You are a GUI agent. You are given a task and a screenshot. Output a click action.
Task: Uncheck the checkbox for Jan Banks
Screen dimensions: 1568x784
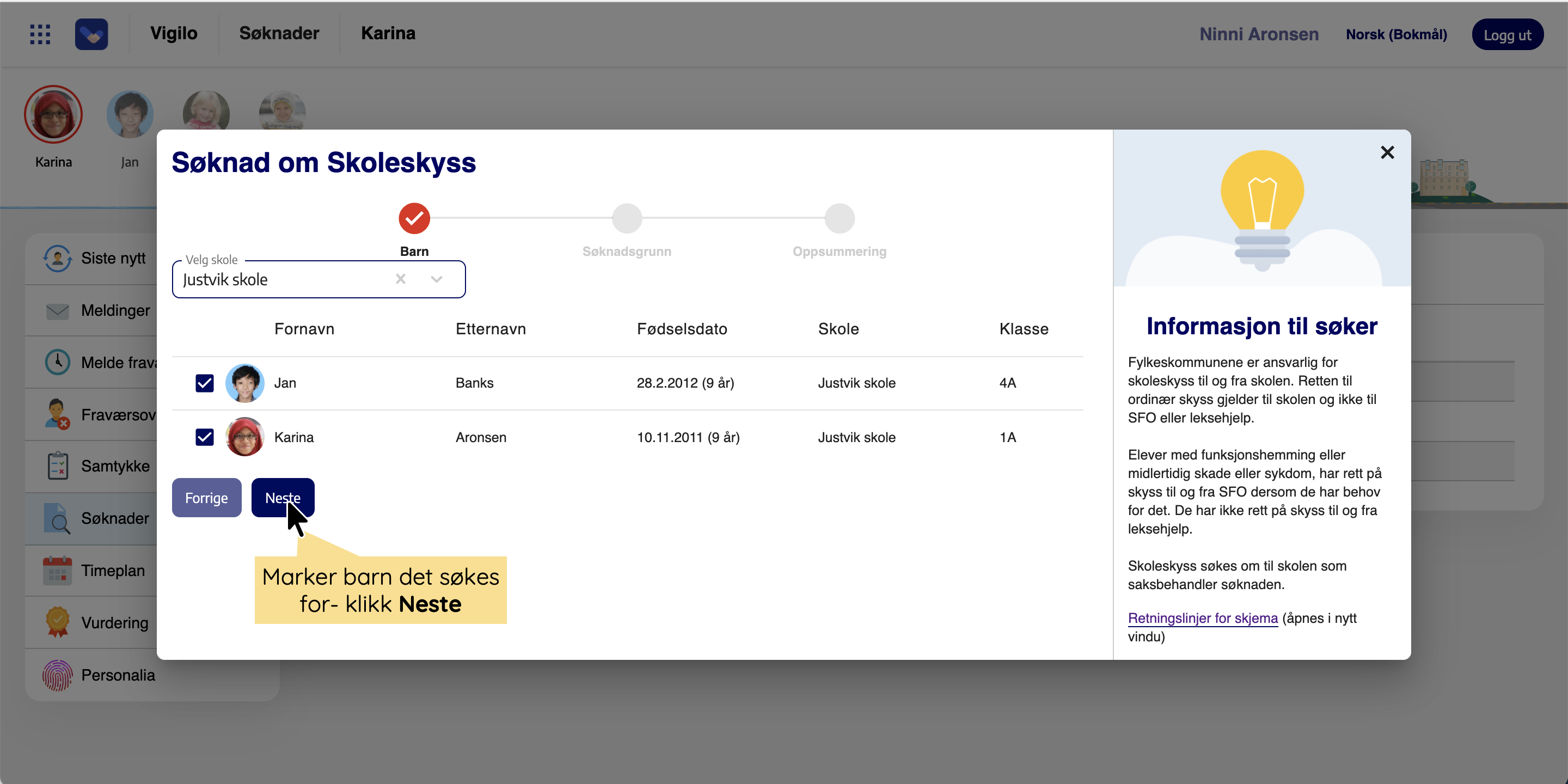tap(205, 383)
